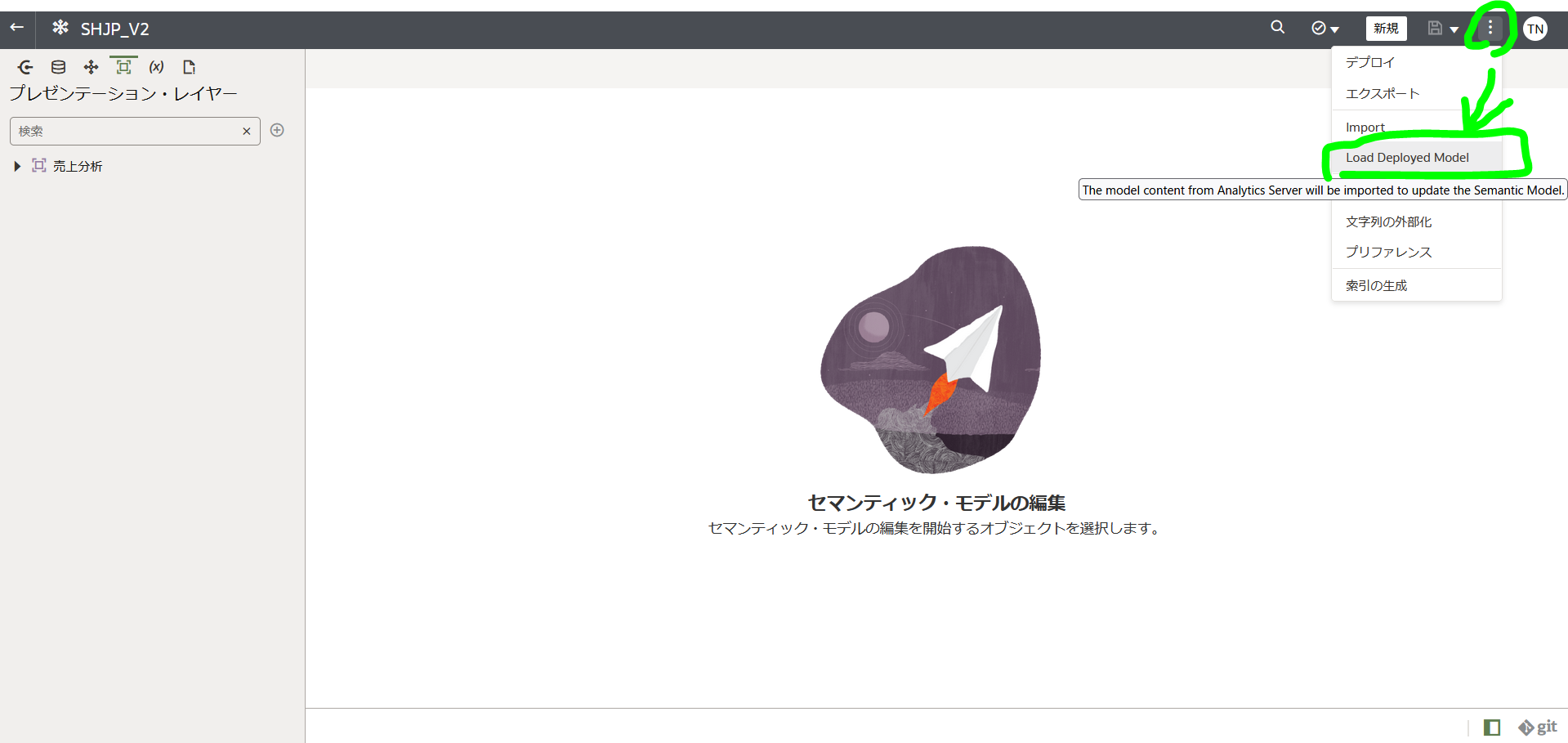Expand the 売上分析 tree node
This screenshot has width=1568, height=743.
coord(17,166)
